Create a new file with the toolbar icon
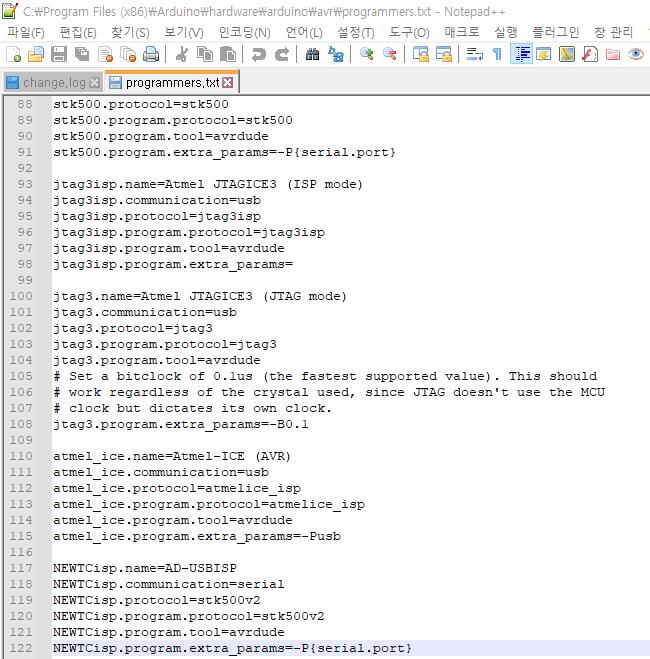The width and height of the screenshot is (650, 659). tap(13, 54)
